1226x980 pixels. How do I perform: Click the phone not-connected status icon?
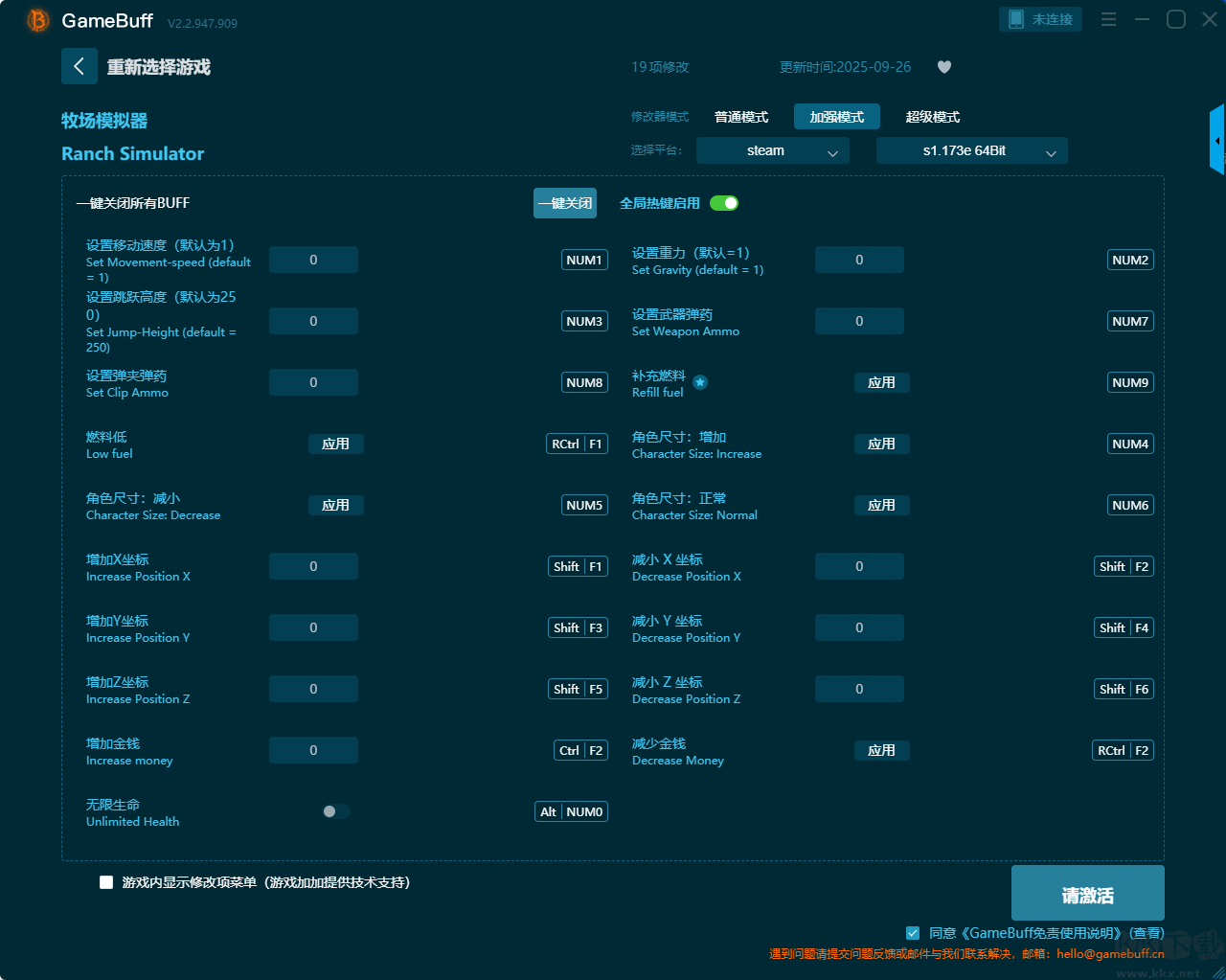click(1016, 19)
